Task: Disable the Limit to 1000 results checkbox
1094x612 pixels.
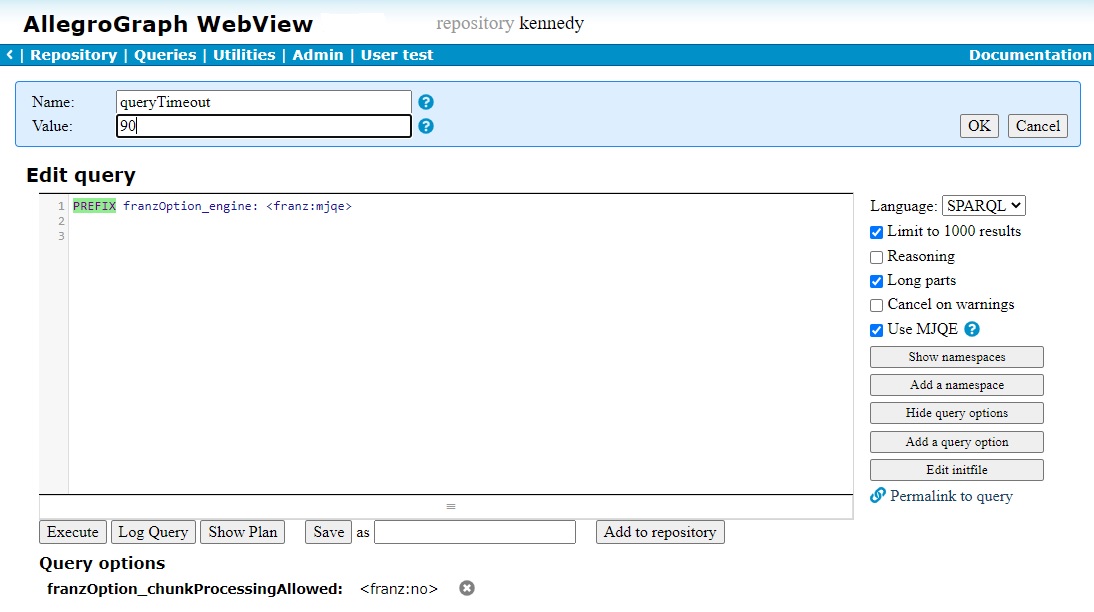Action: click(x=876, y=232)
